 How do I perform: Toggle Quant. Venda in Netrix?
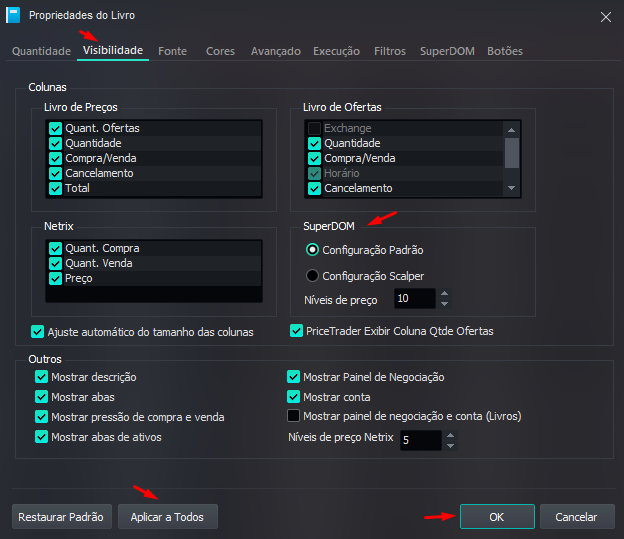(x=55, y=264)
